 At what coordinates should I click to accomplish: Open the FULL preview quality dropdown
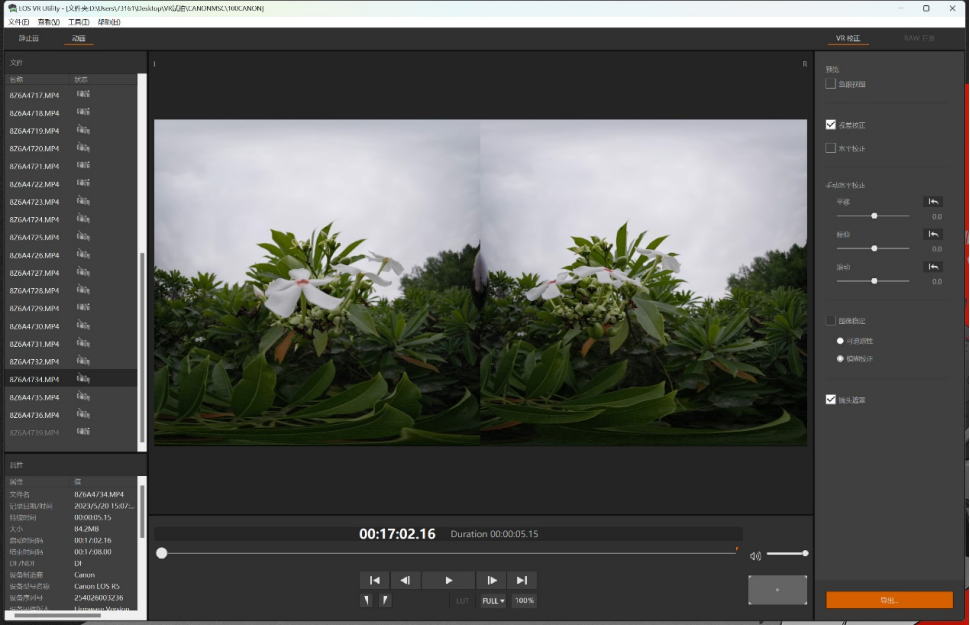coord(493,601)
